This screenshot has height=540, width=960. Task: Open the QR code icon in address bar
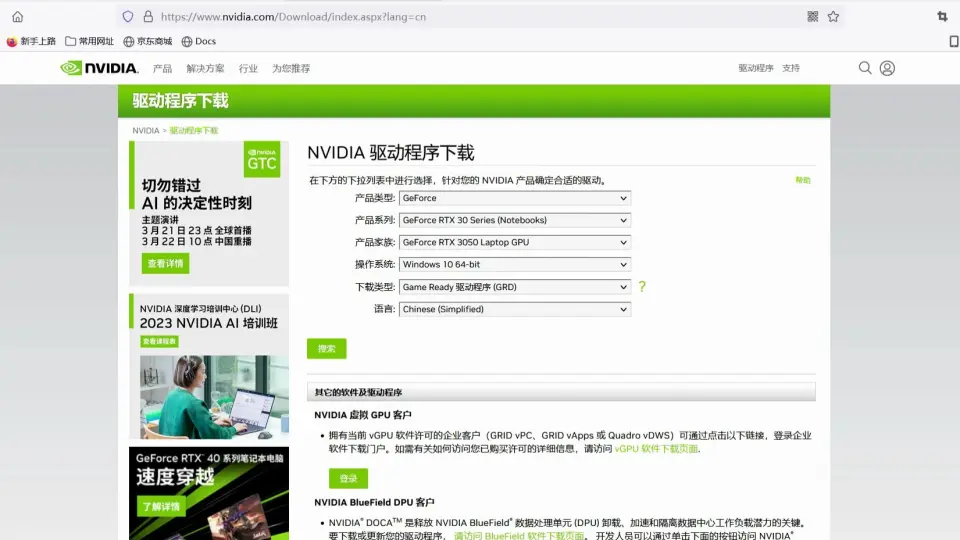[x=812, y=17]
